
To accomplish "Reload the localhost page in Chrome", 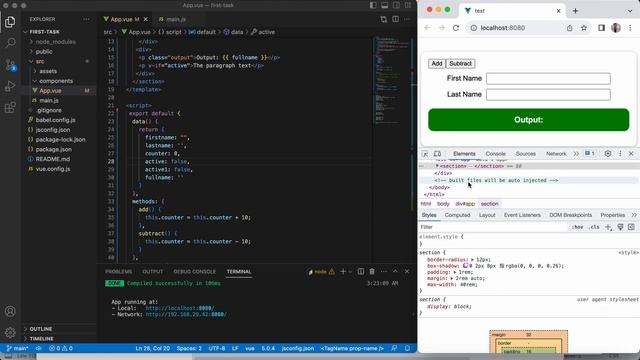I will click(456, 28).
